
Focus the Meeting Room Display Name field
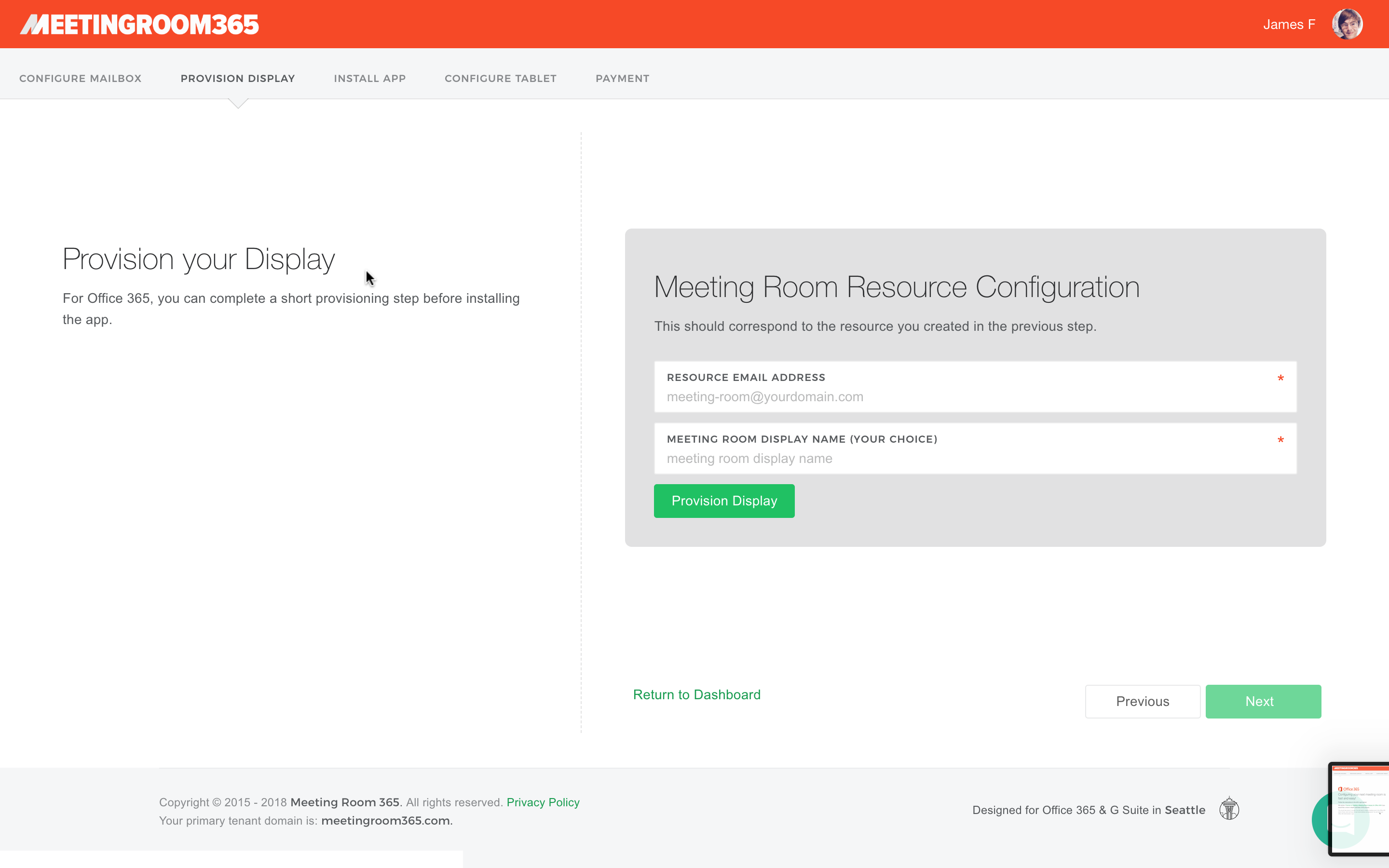(x=975, y=448)
